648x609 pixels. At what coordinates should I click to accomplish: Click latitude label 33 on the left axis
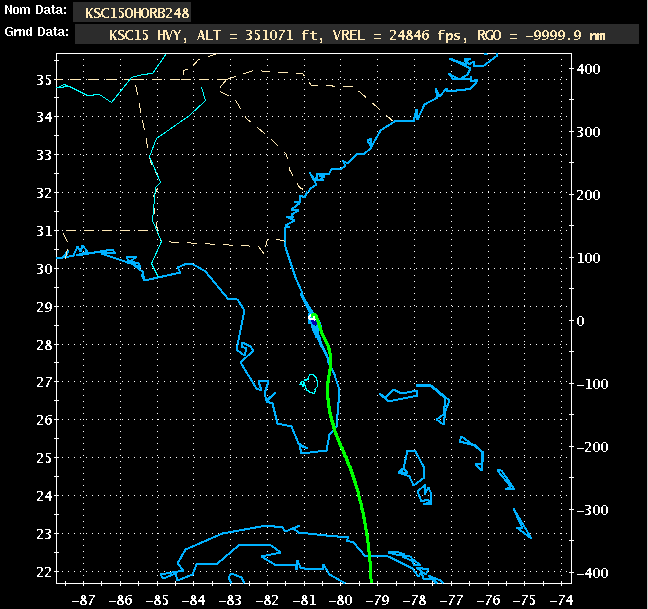click(x=44, y=155)
